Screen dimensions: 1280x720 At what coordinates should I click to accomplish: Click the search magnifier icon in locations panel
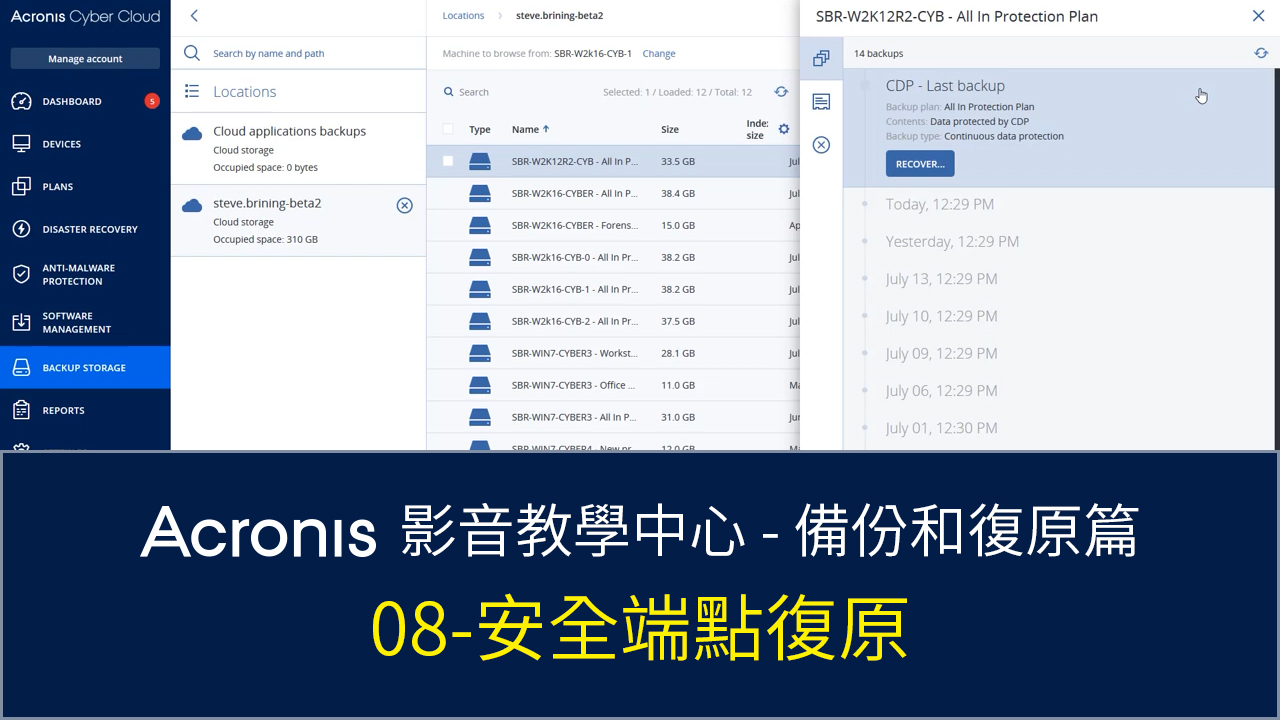pos(192,53)
